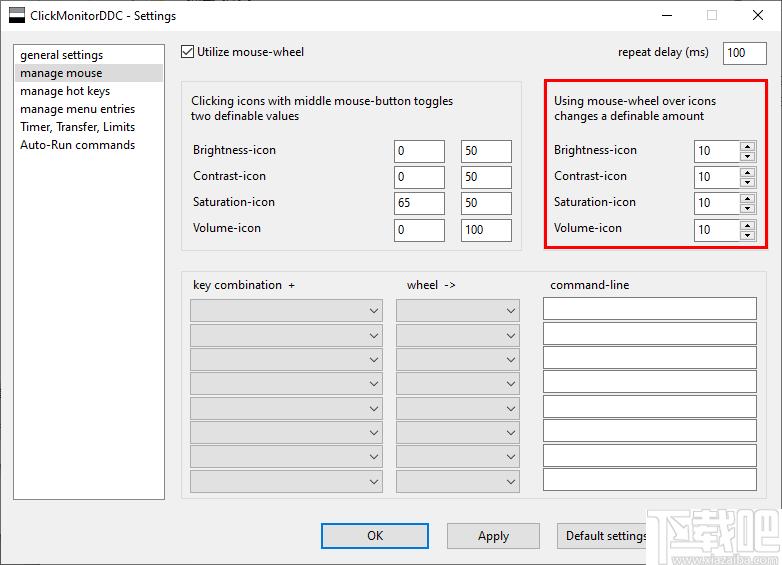Click the third command-line text field
This screenshot has height=565, width=782.
point(650,358)
